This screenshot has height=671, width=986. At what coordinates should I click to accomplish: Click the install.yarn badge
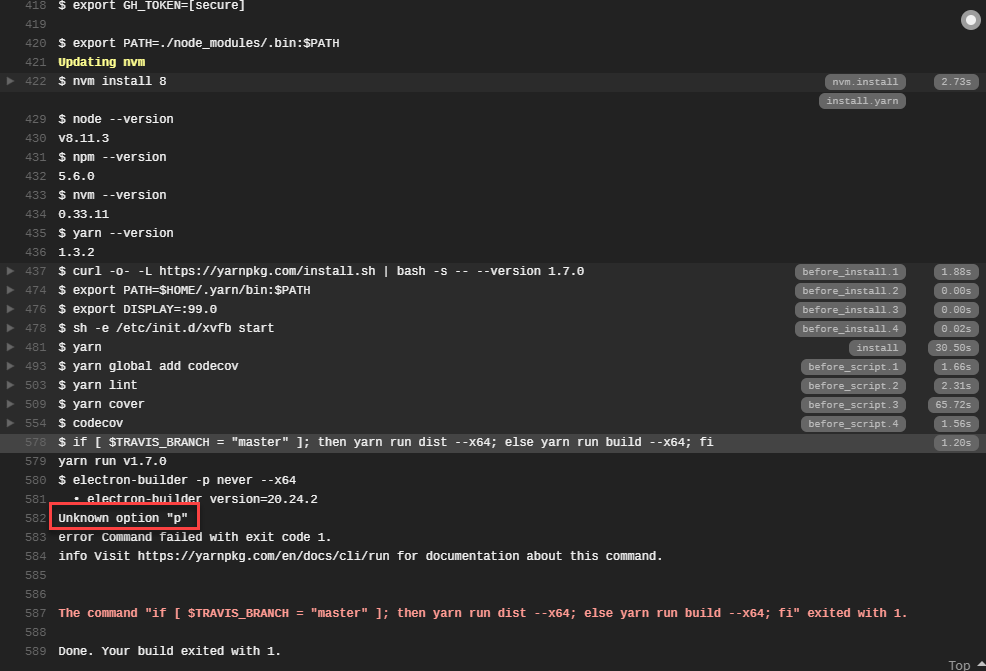(862, 101)
